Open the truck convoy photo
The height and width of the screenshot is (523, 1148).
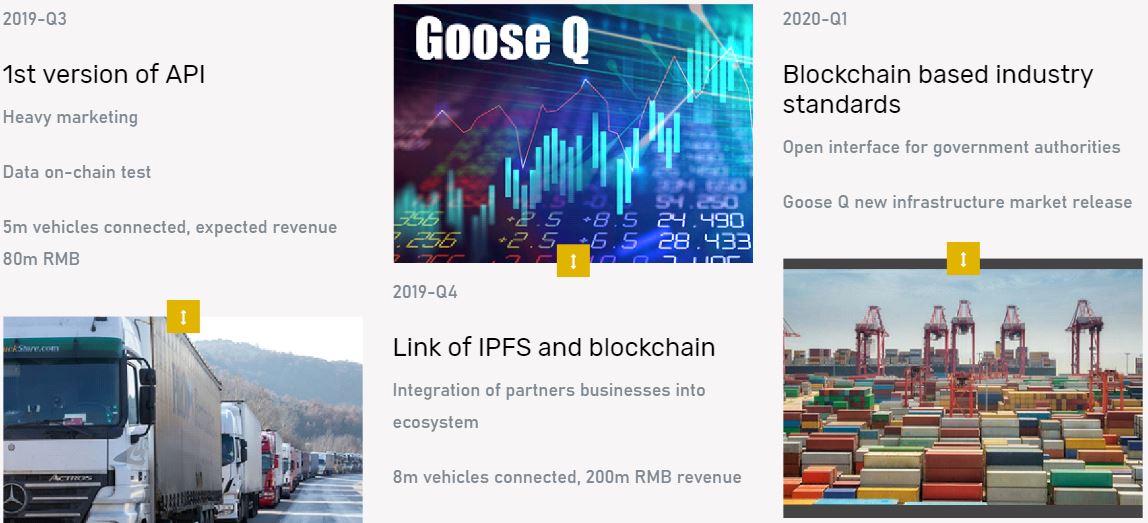coord(182,419)
